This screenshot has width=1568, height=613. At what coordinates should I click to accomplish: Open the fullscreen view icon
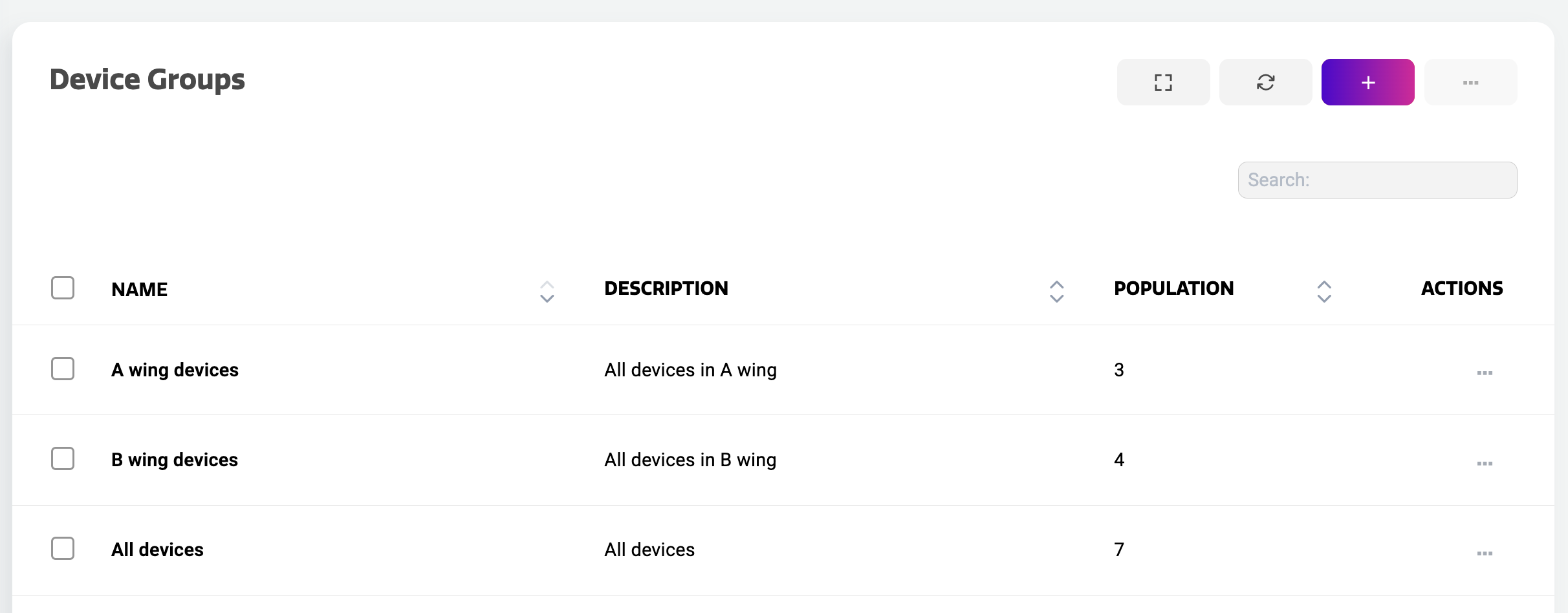(x=1162, y=82)
